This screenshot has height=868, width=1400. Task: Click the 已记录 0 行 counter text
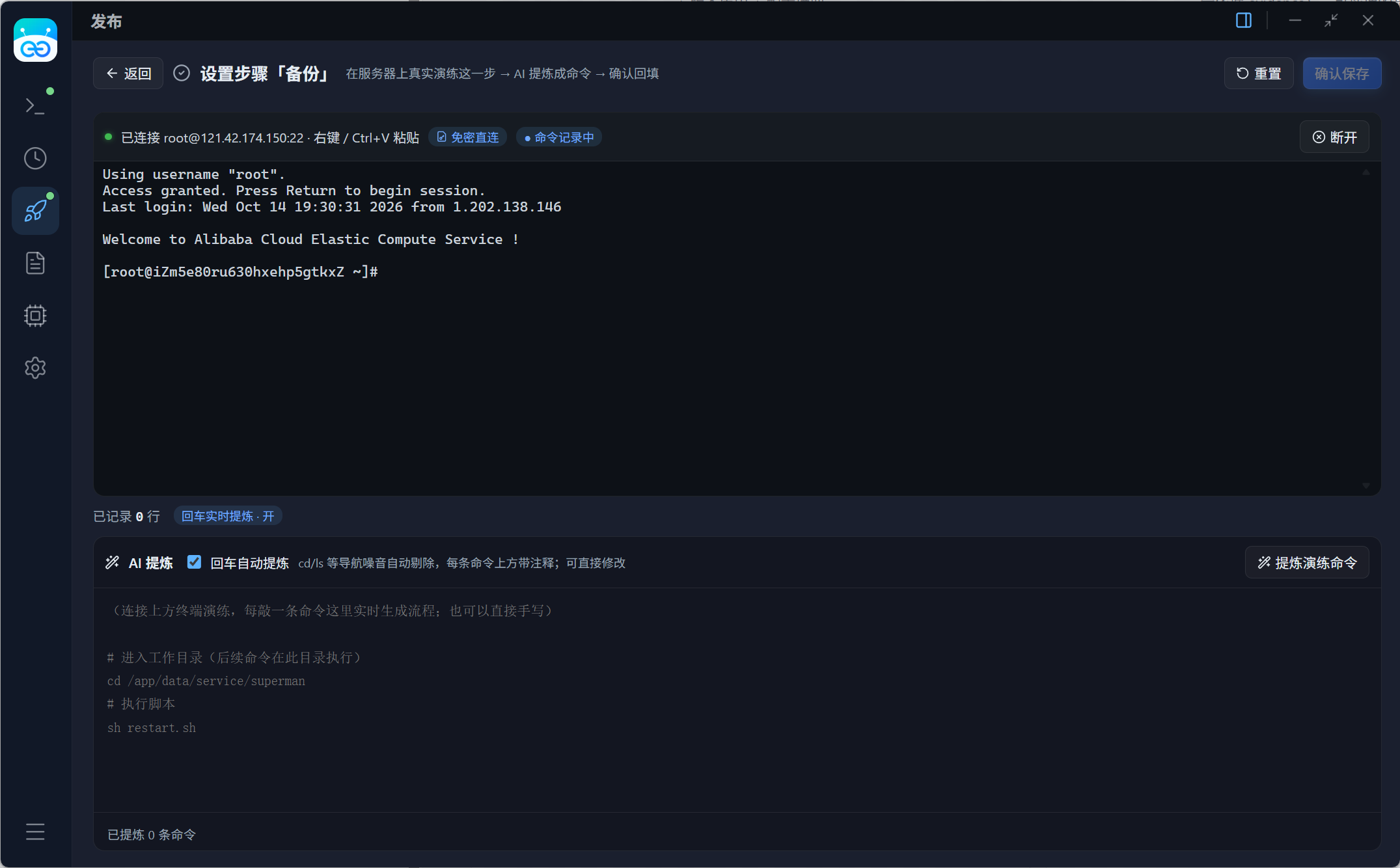tap(126, 516)
